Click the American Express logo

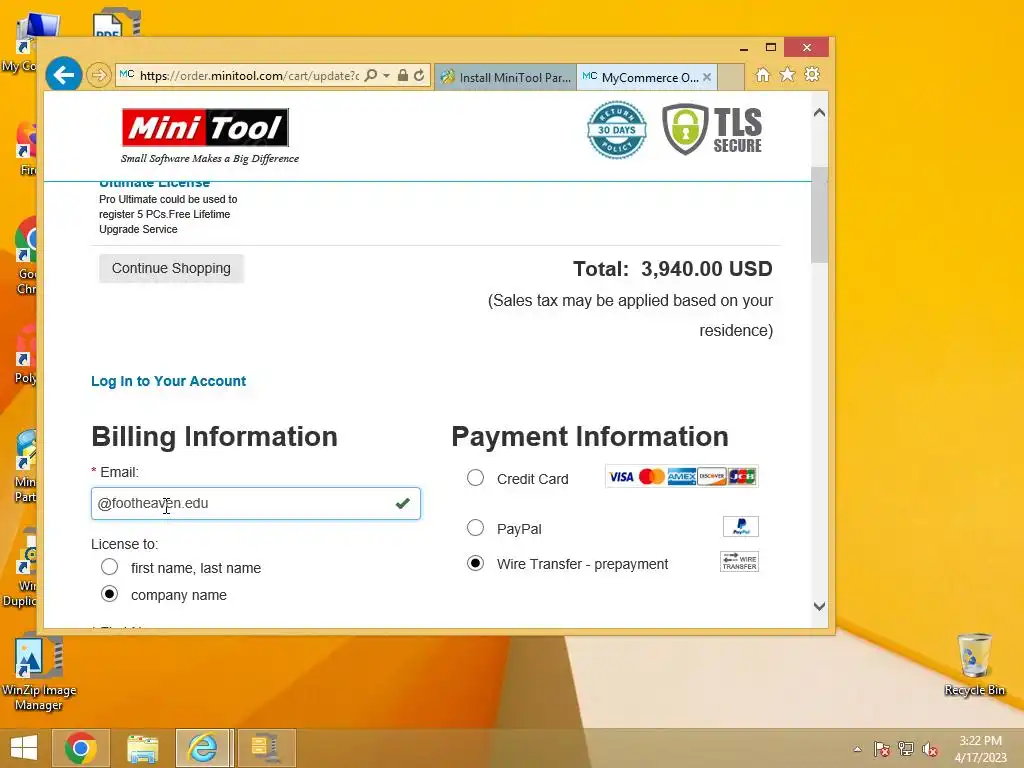pos(681,477)
